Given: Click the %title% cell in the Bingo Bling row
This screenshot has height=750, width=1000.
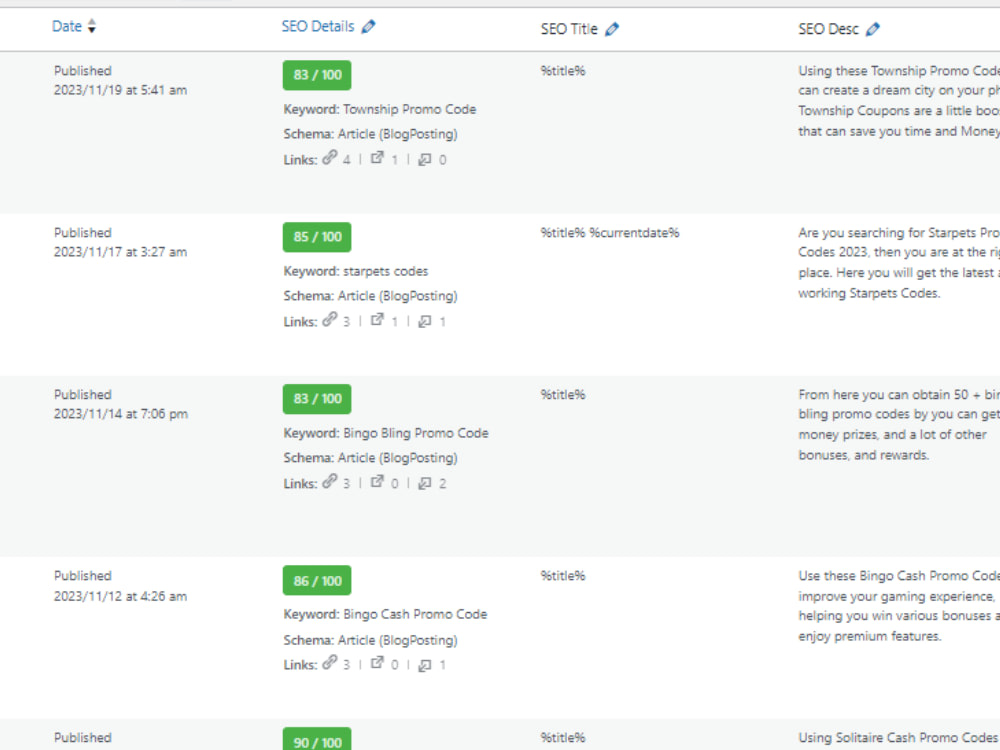Looking at the screenshot, I should point(562,395).
